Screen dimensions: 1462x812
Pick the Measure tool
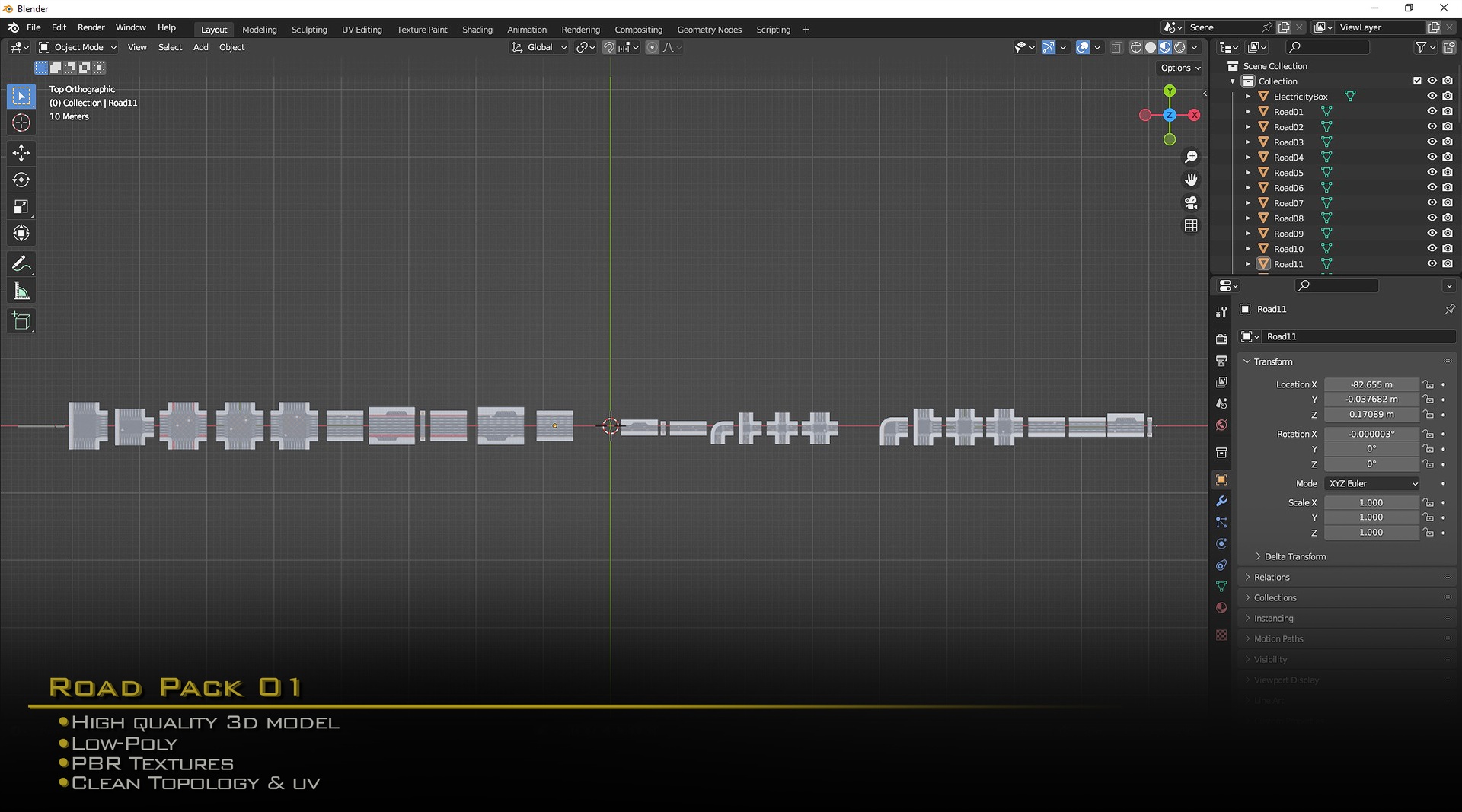(x=21, y=291)
